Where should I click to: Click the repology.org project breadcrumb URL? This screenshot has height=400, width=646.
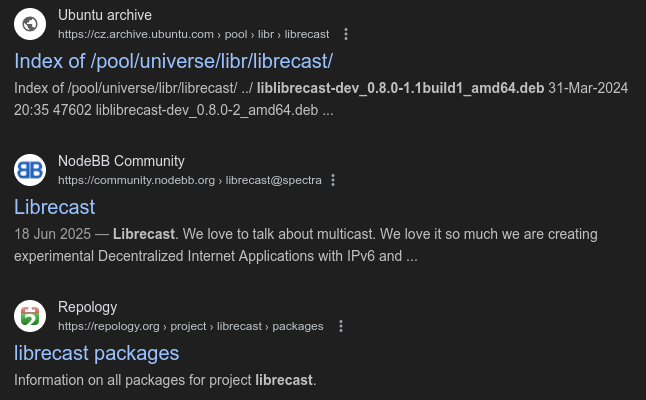(191, 326)
